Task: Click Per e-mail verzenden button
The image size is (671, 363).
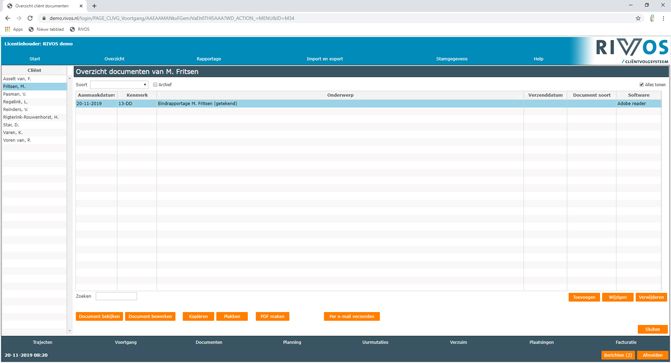Action: (x=352, y=316)
